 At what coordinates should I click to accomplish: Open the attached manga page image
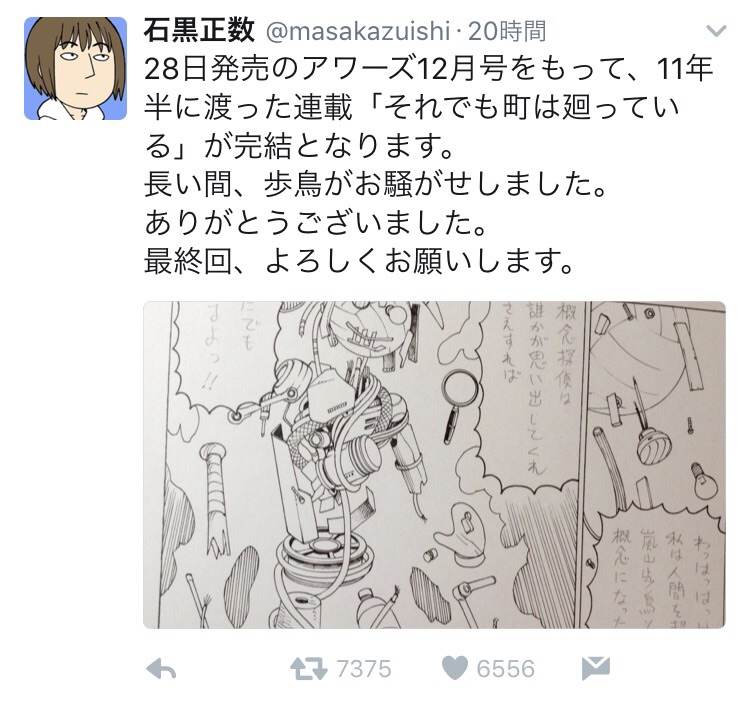pos(434,465)
